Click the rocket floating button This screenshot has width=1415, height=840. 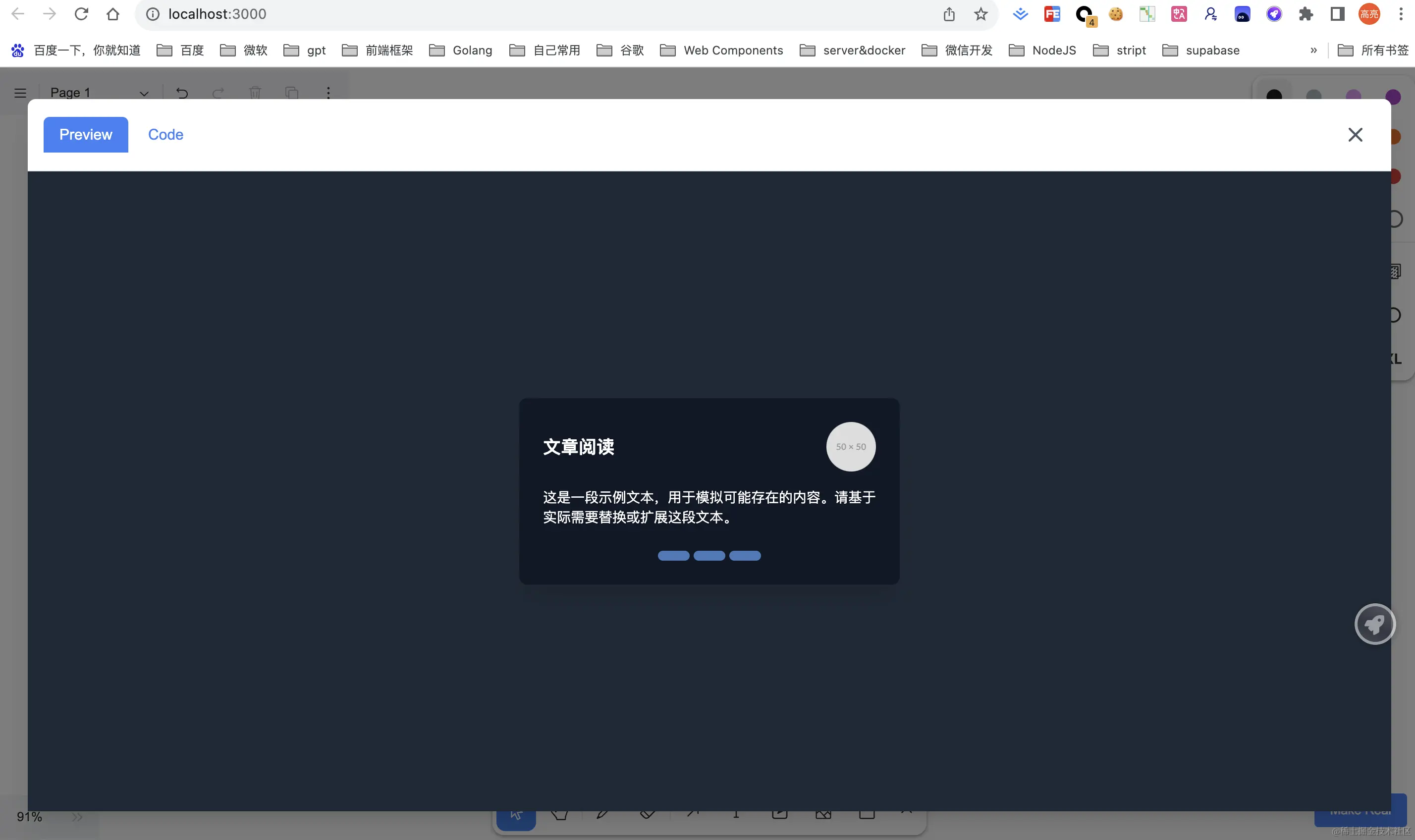click(1375, 624)
